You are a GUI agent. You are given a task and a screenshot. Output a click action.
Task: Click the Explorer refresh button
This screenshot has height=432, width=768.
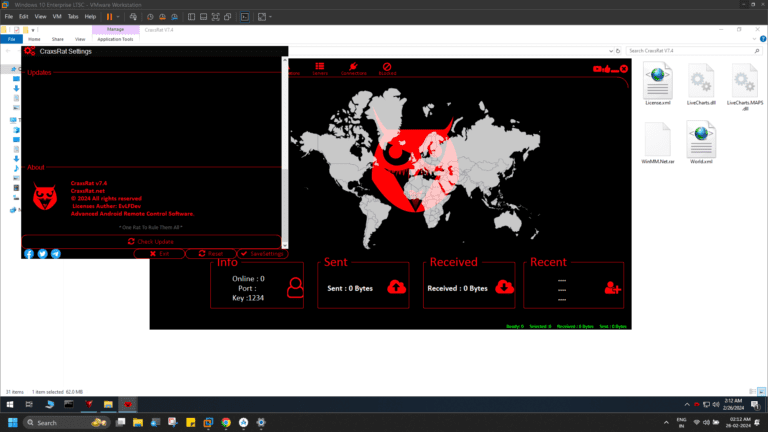(x=618, y=51)
